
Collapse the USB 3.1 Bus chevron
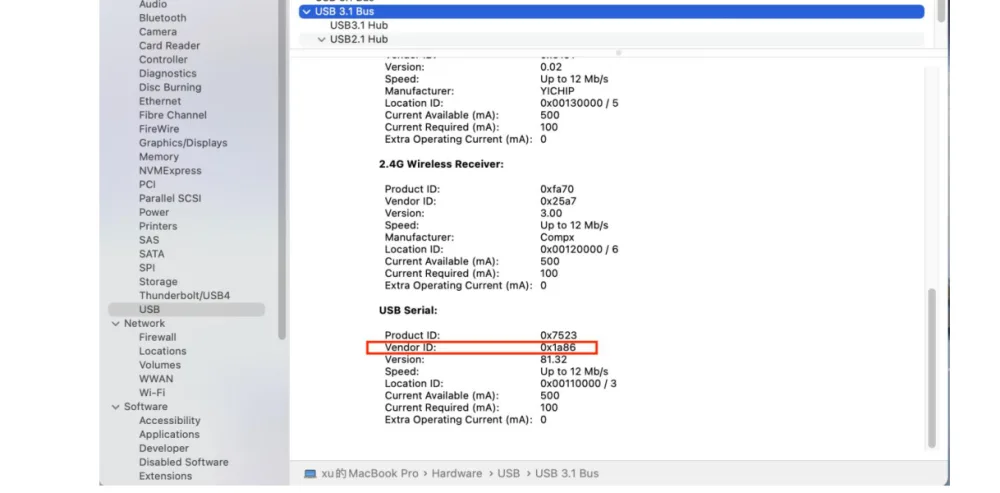click(x=307, y=11)
